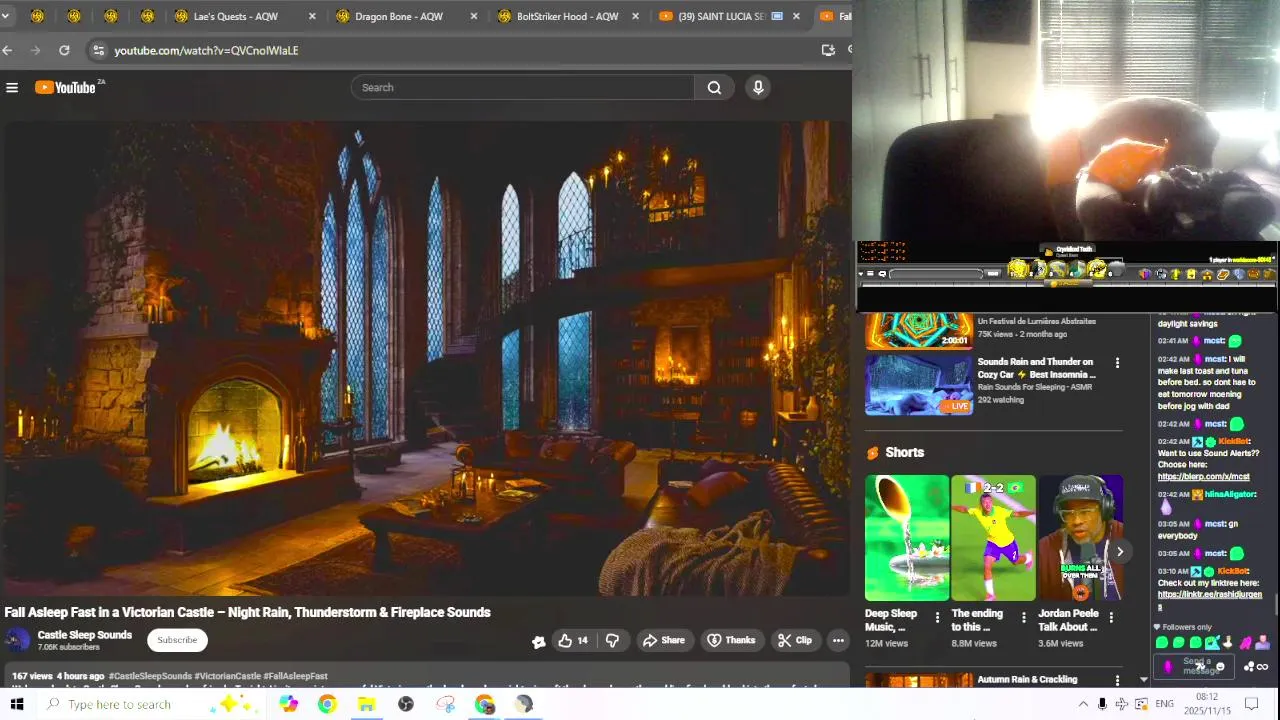Start voice search with microphone icon
1280x720 pixels.
(758, 88)
